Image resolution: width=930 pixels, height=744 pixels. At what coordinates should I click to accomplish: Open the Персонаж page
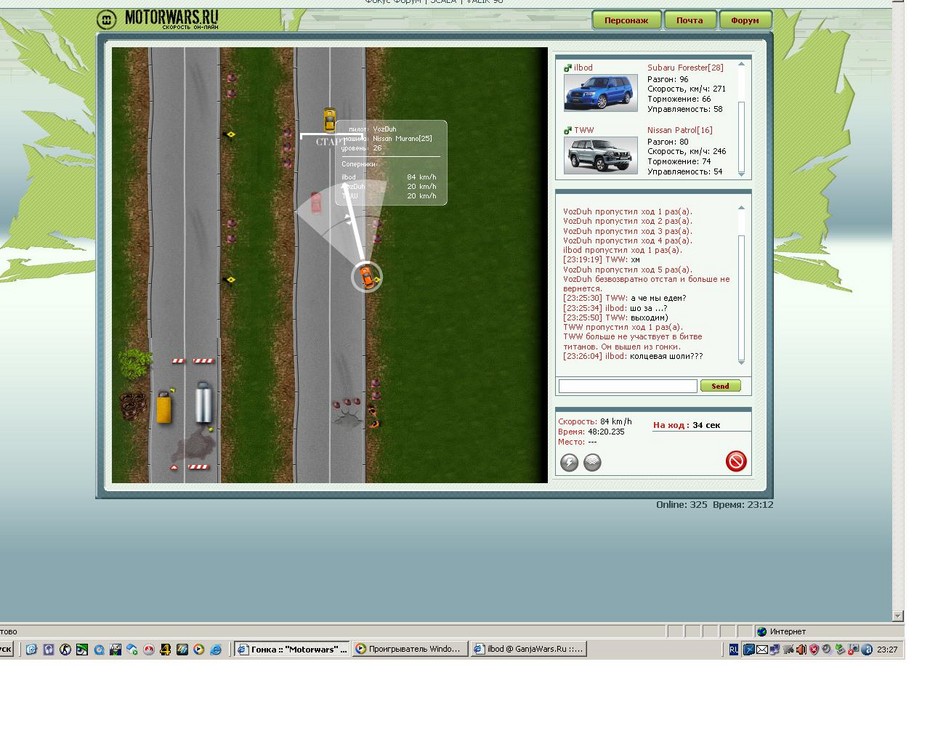click(x=626, y=20)
